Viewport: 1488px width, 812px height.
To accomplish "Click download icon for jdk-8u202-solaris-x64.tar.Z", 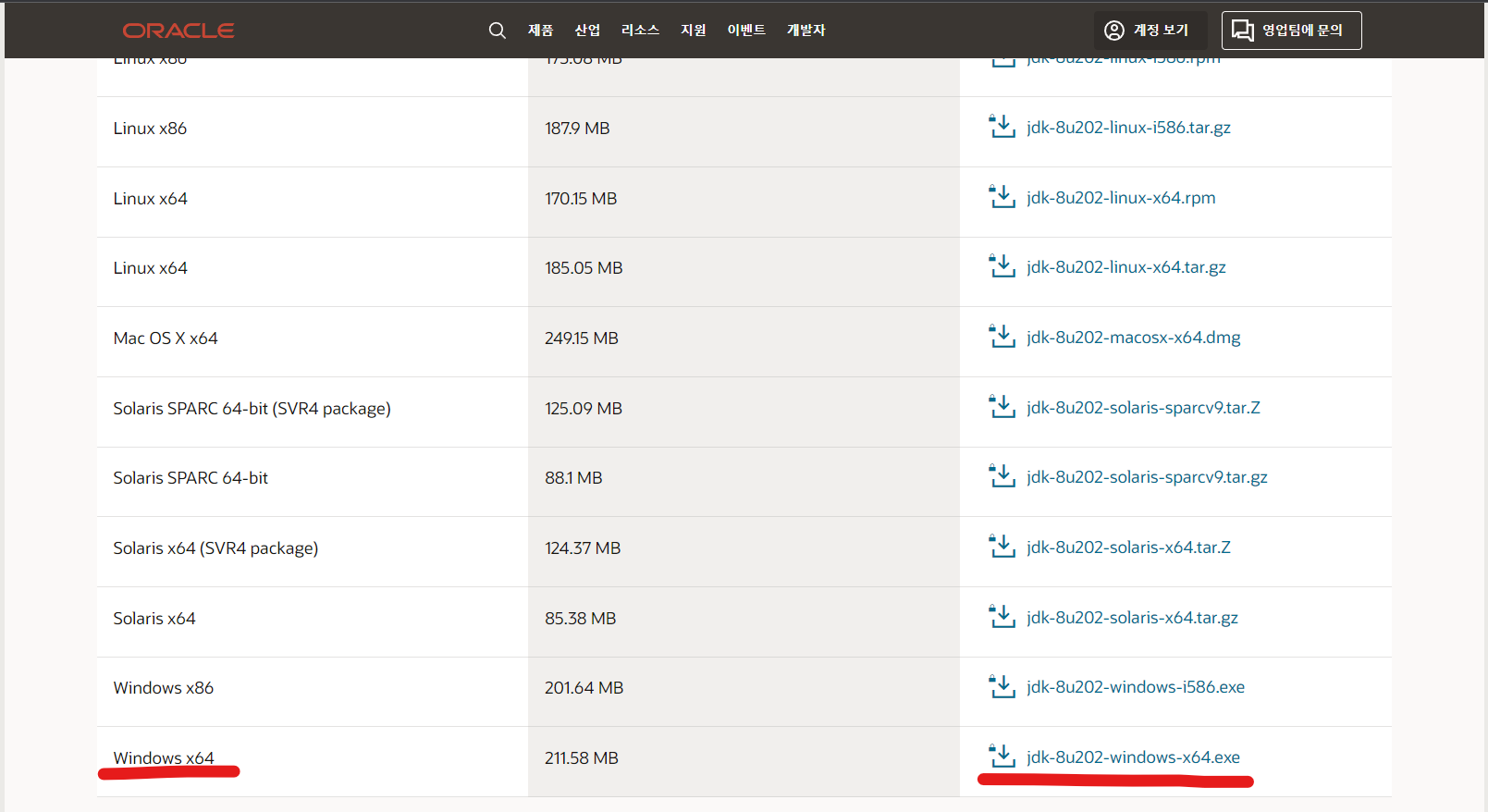I will [1002, 547].
